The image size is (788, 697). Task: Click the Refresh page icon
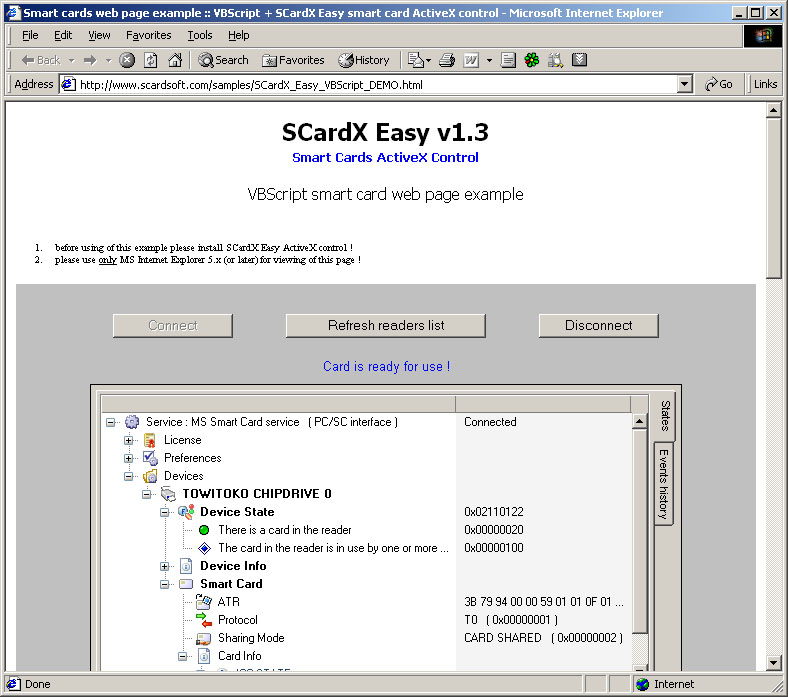tap(151, 60)
